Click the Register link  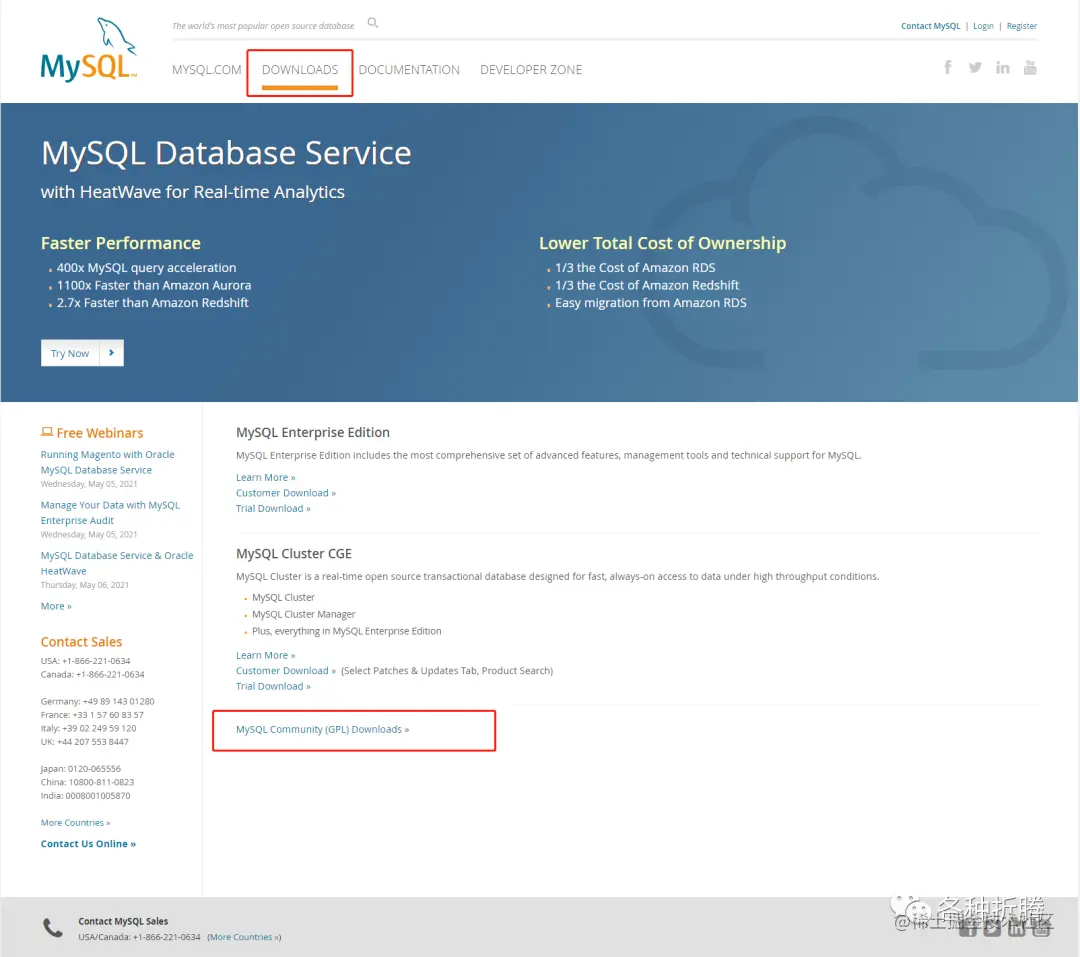tap(1021, 25)
